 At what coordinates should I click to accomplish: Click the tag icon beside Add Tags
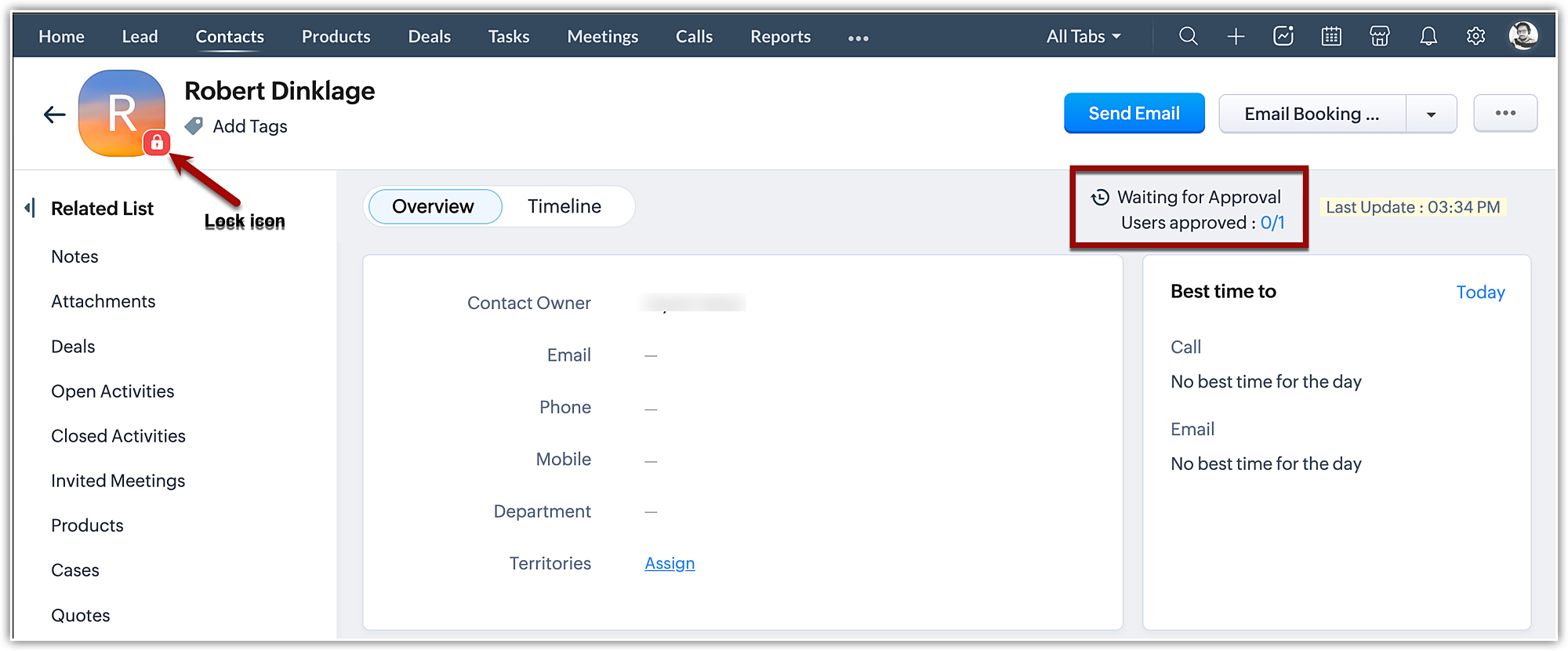[194, 125]
